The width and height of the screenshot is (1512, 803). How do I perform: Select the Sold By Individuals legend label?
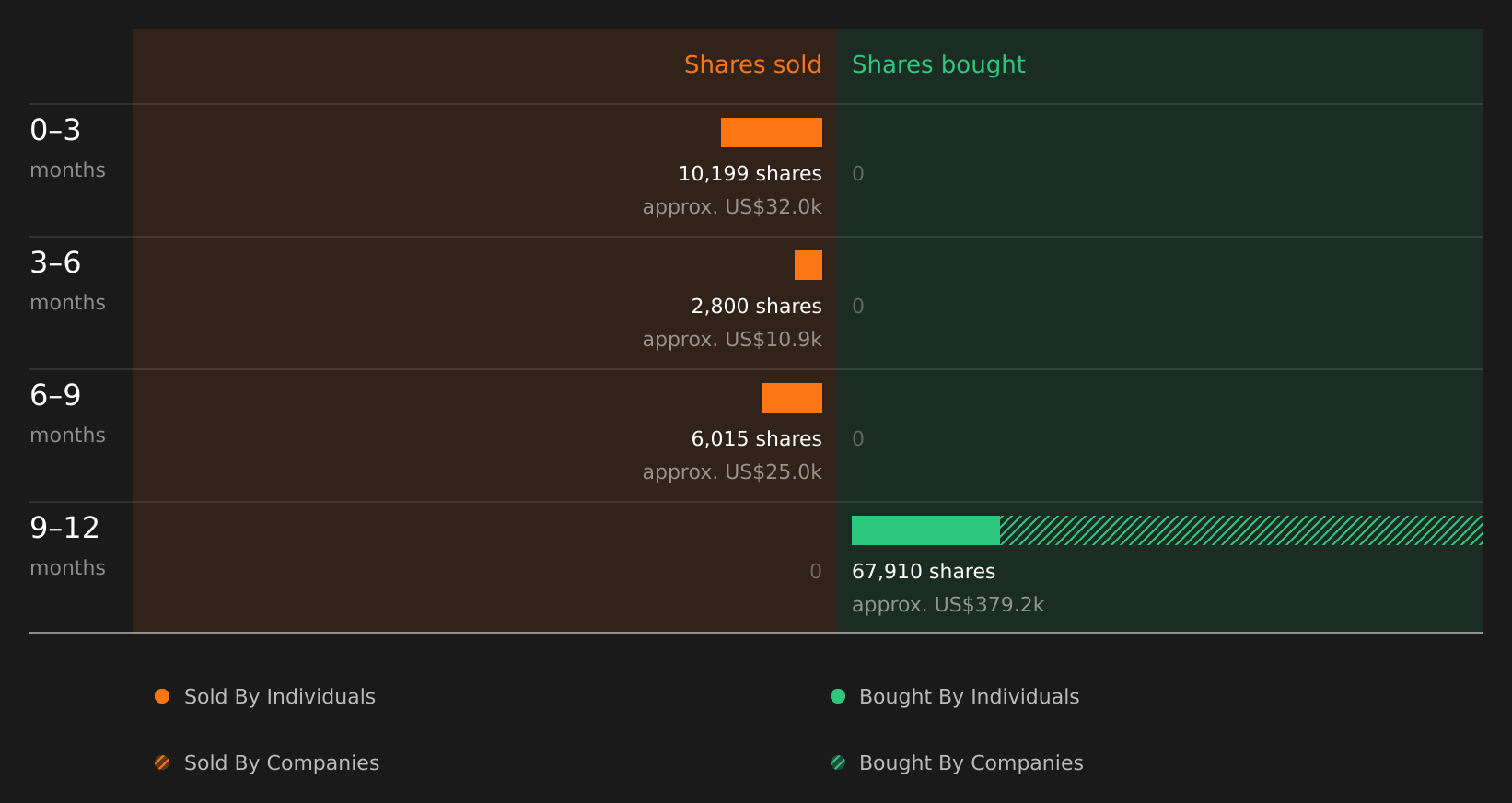coord(280,697)
